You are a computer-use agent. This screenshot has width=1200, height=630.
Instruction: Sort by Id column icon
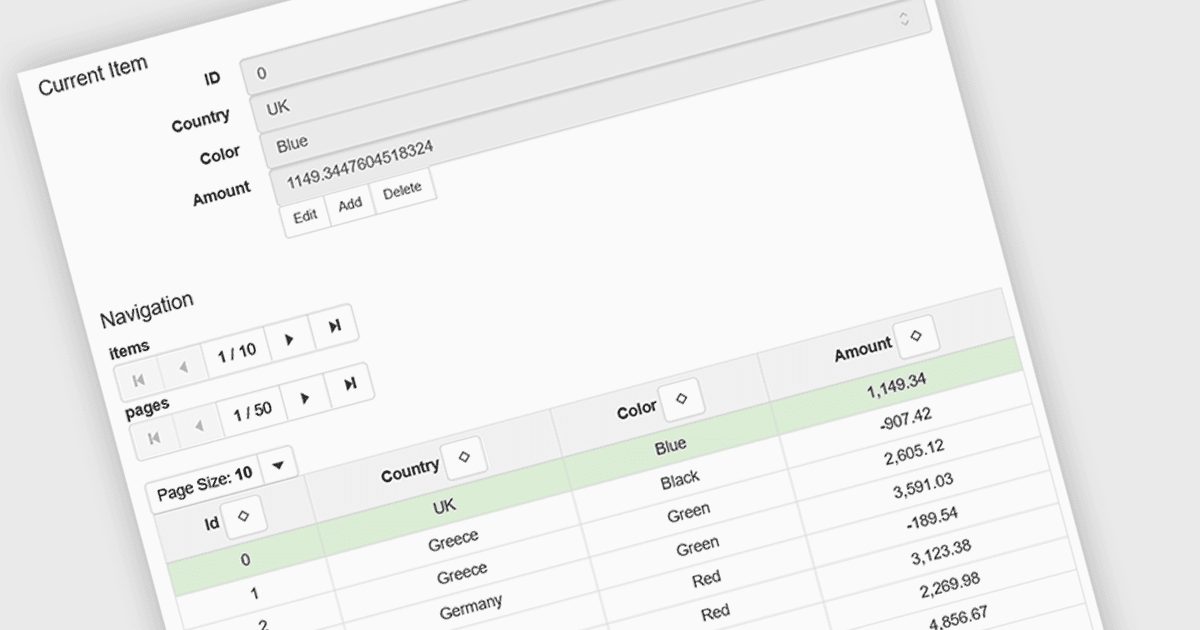point(243,515)
